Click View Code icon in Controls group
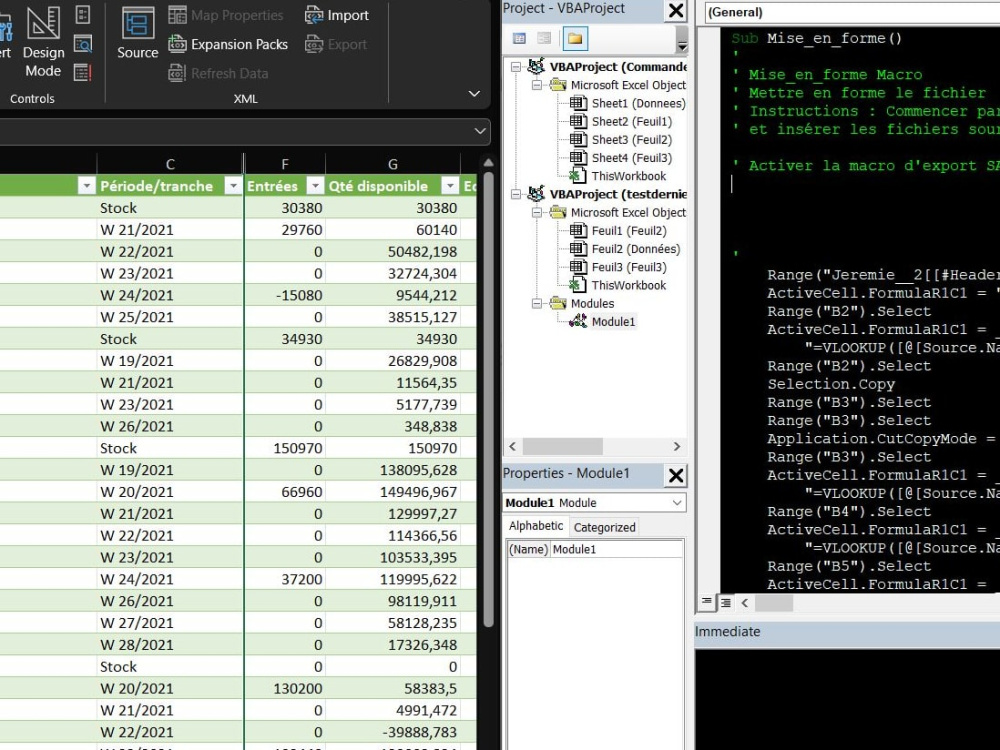This screenshot has height=750, width=1000. point(83,43)
